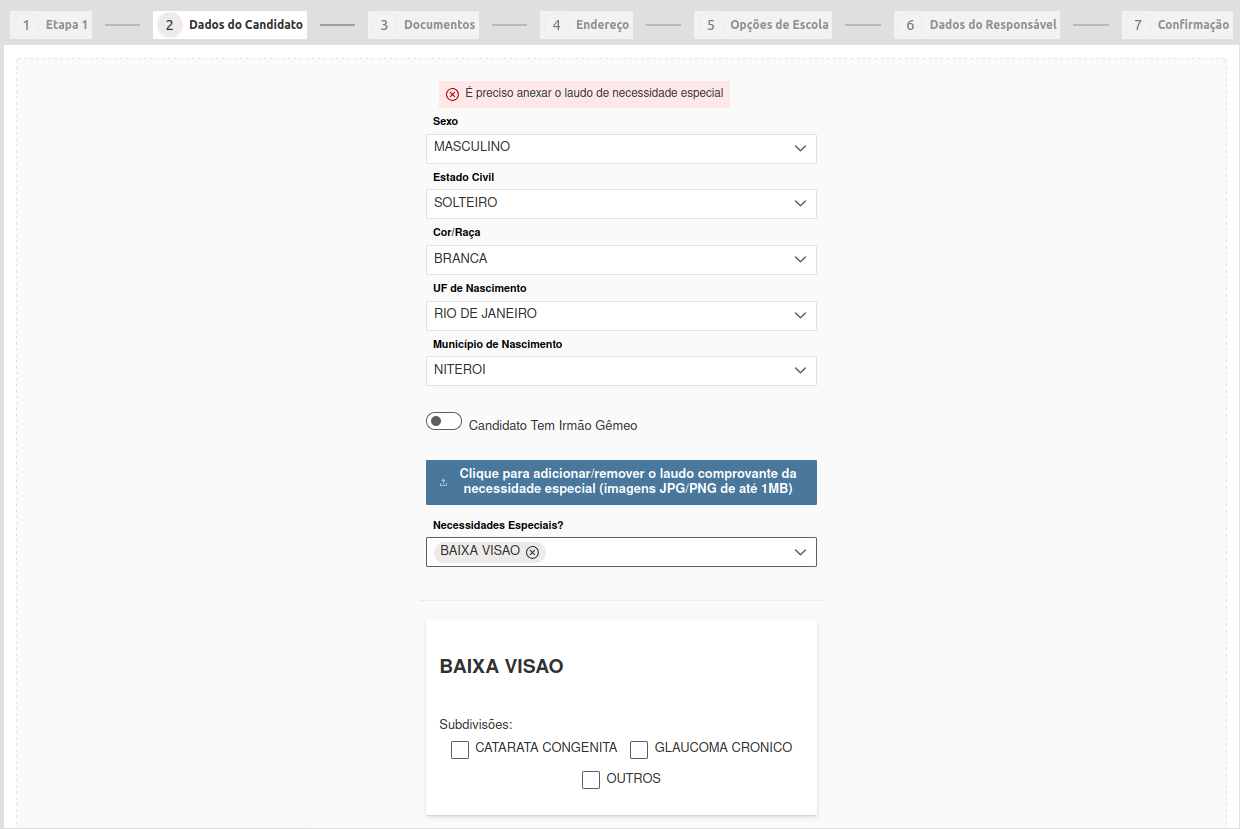This screenshot has width=1240, height=829.
Task: Expand the Estado Civil dropdown
Action: pyautogui.click(x=621, y=204)
